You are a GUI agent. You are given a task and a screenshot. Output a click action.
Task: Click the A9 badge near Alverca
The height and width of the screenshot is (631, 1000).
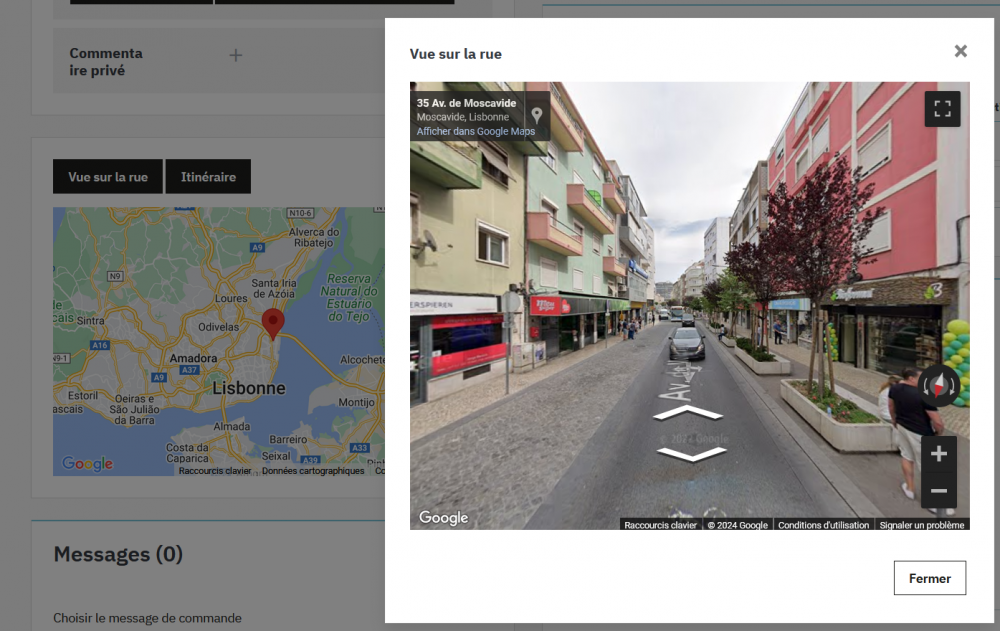(257, 248)
